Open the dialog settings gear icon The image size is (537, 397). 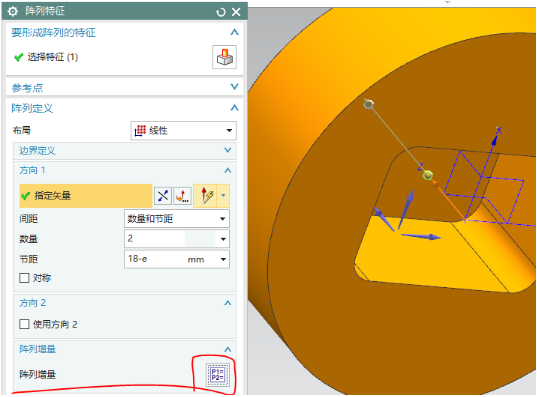(x=13, y=12)
